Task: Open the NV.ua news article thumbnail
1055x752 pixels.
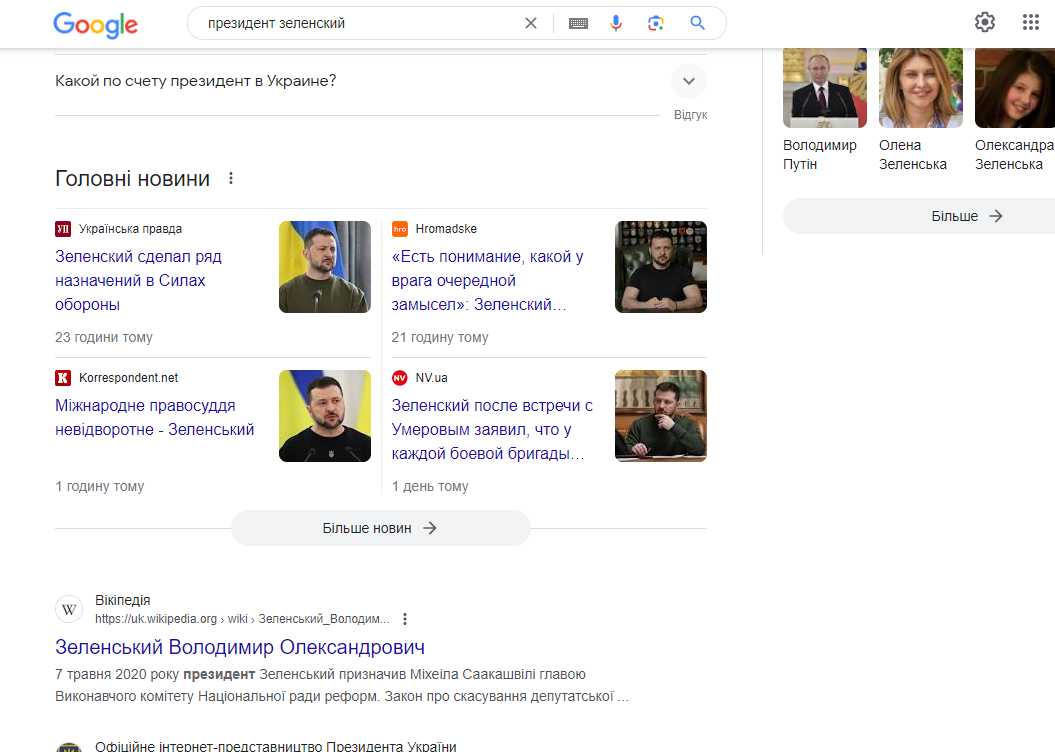Action: coord(660,416)
